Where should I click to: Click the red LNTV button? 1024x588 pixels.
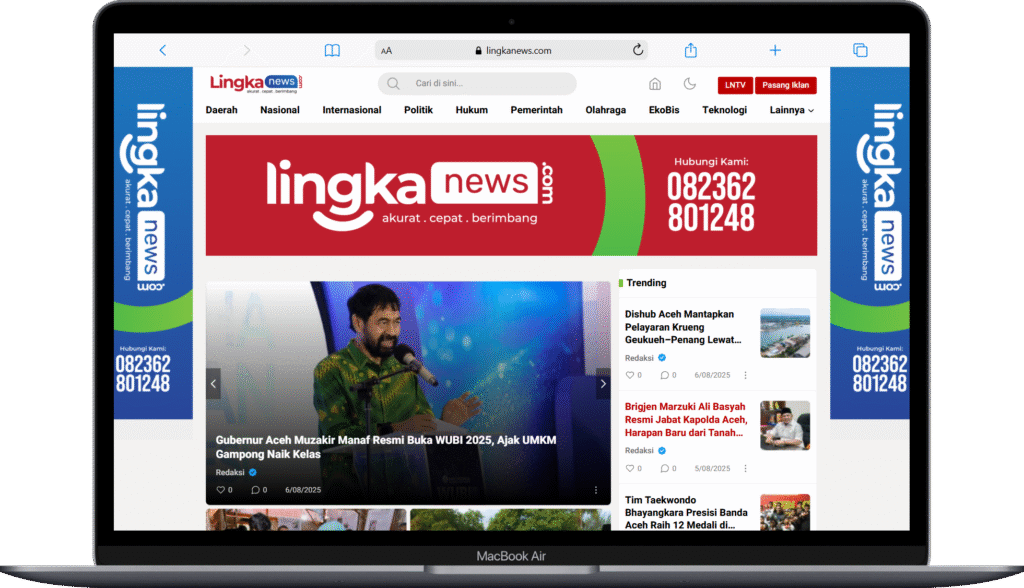(x=735, y=85)
